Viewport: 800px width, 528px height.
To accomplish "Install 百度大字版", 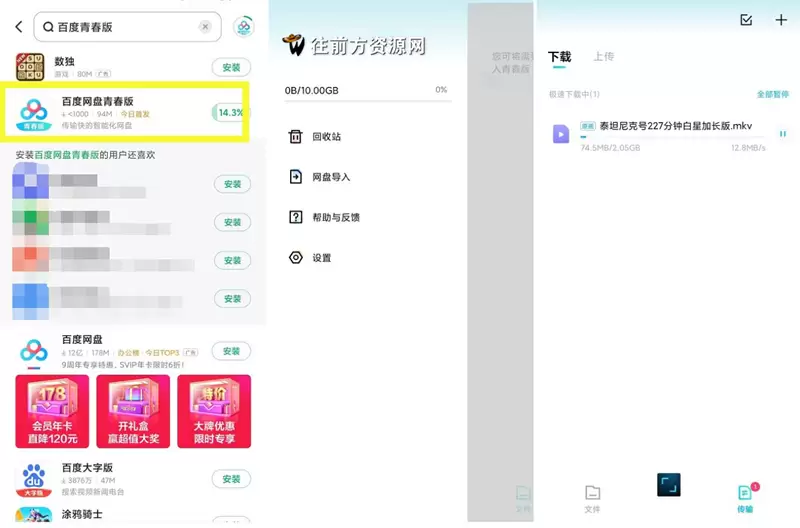I will (232, 479).
